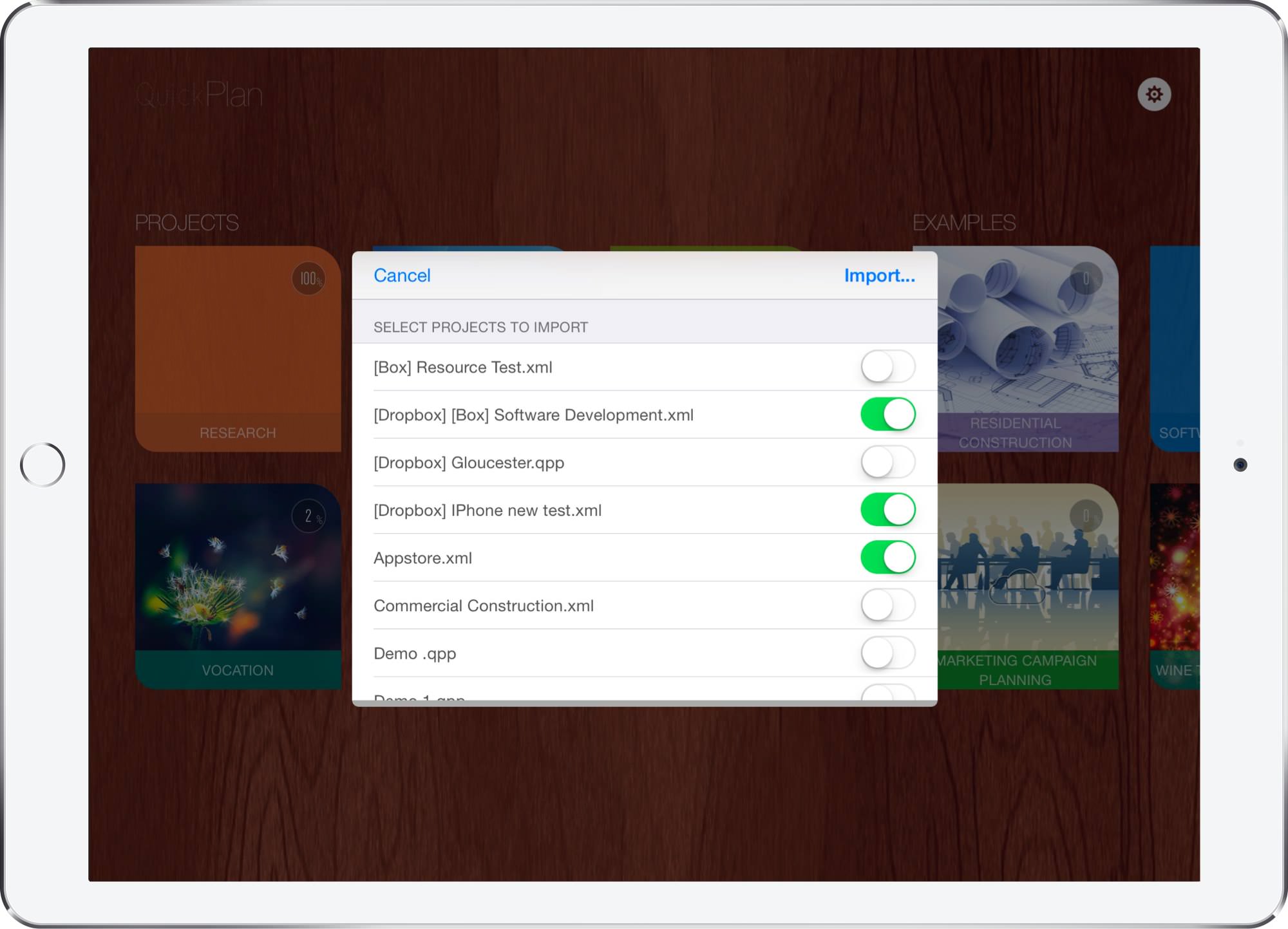1288x929 pixels.
Task: Disable the [Dropbox] IPhone new test.xml toggle
Action: click(x=889, y=509)
